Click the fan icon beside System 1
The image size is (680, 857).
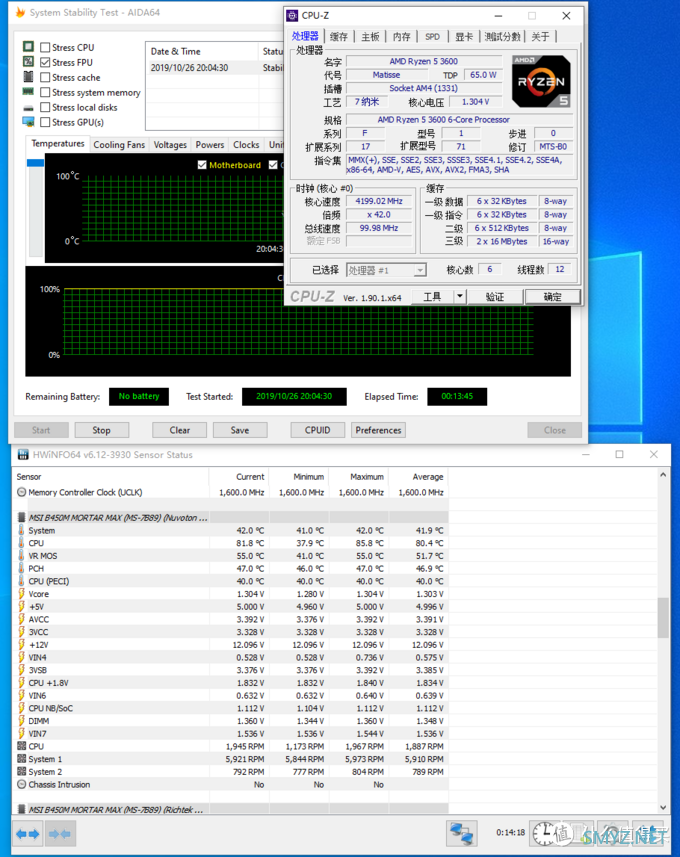pyautogui.click(x=22, y=758)
